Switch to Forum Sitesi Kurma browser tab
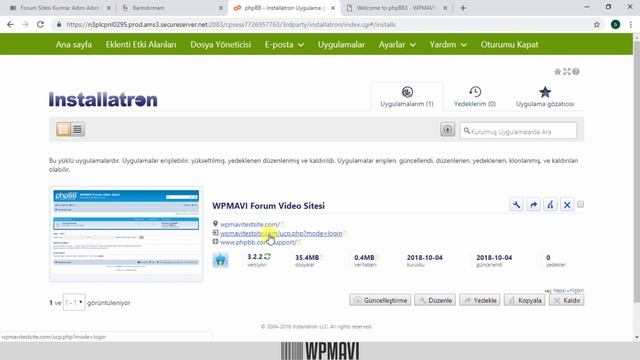This screenshot has height=360, width=640. pos(58,8)
